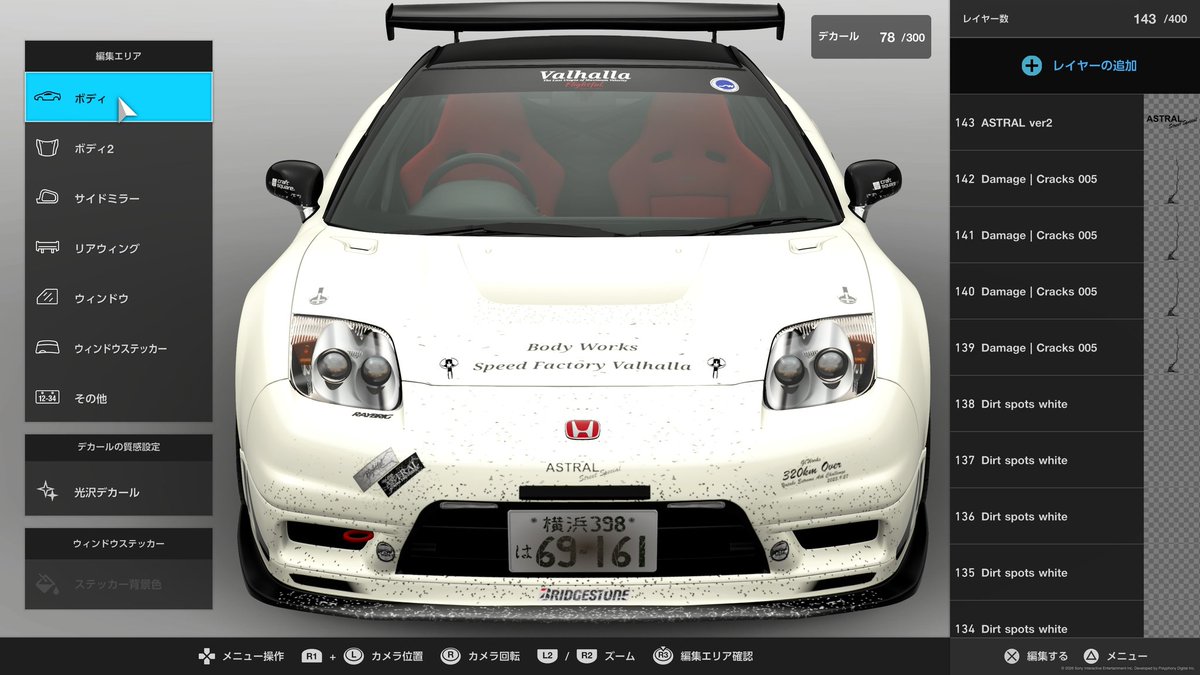Click the disabled ステッカー背景色 option
The height and width of the screenshot is (675, 1200).
118,584
